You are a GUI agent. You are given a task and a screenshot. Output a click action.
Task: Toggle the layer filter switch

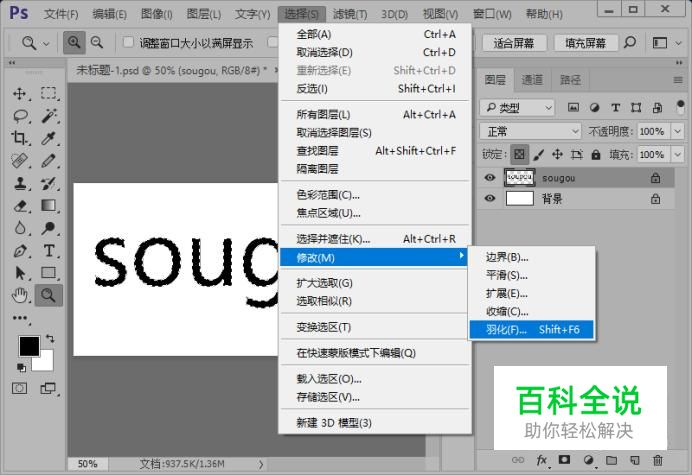(x=680, y=107)
